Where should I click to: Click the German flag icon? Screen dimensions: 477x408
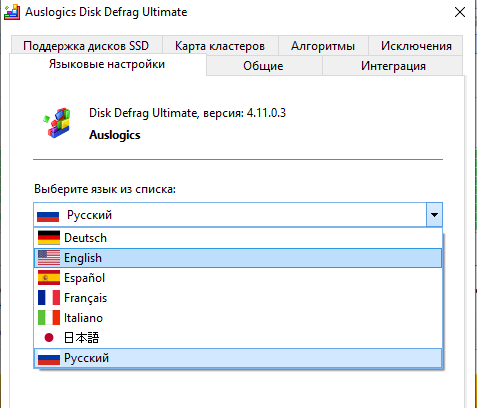click(x=49, y=238)
